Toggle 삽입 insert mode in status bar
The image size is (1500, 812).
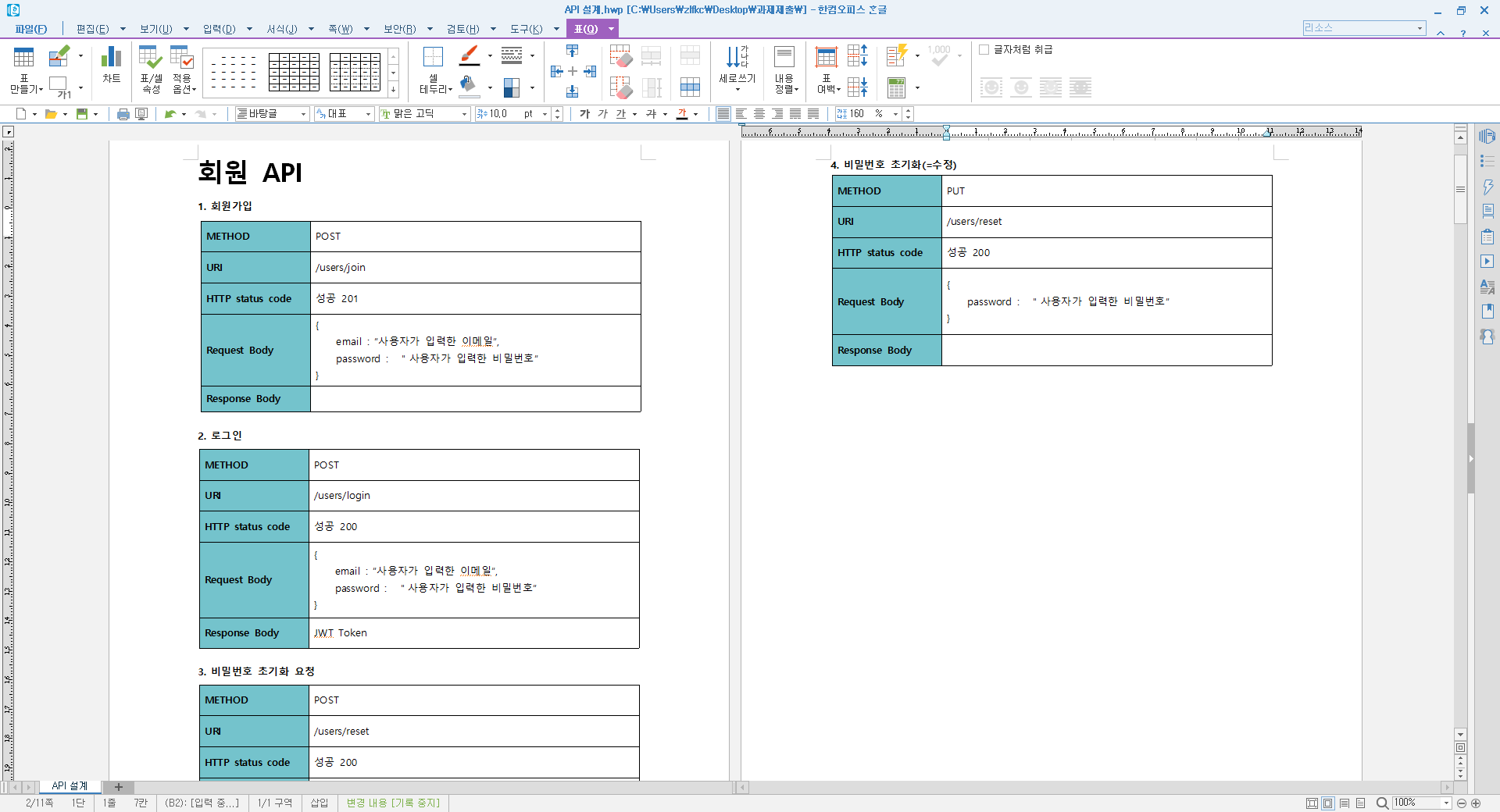[320, 803]
